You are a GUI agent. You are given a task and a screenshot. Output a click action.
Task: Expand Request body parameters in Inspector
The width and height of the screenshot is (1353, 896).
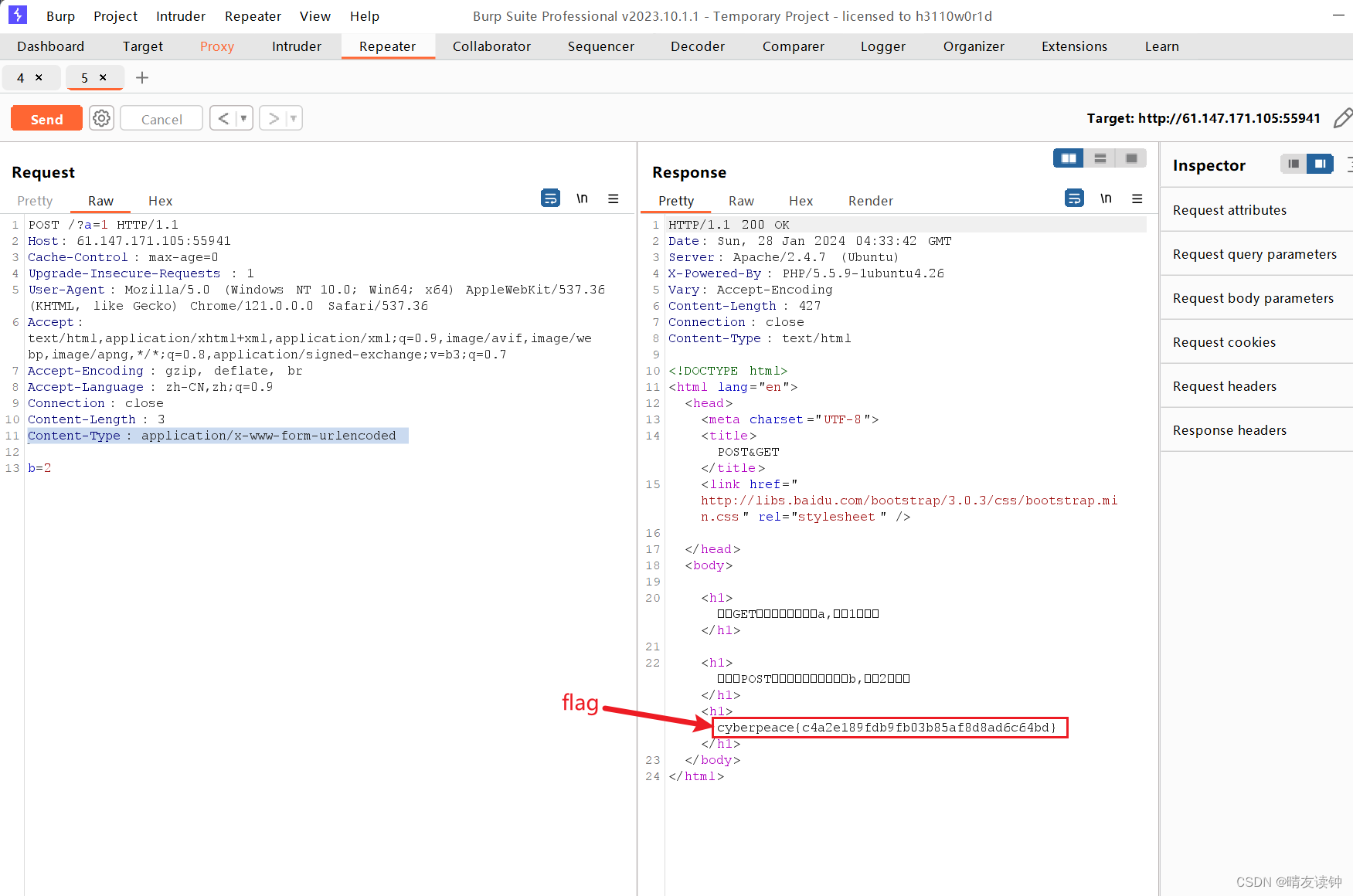(x=1256, y=298)
